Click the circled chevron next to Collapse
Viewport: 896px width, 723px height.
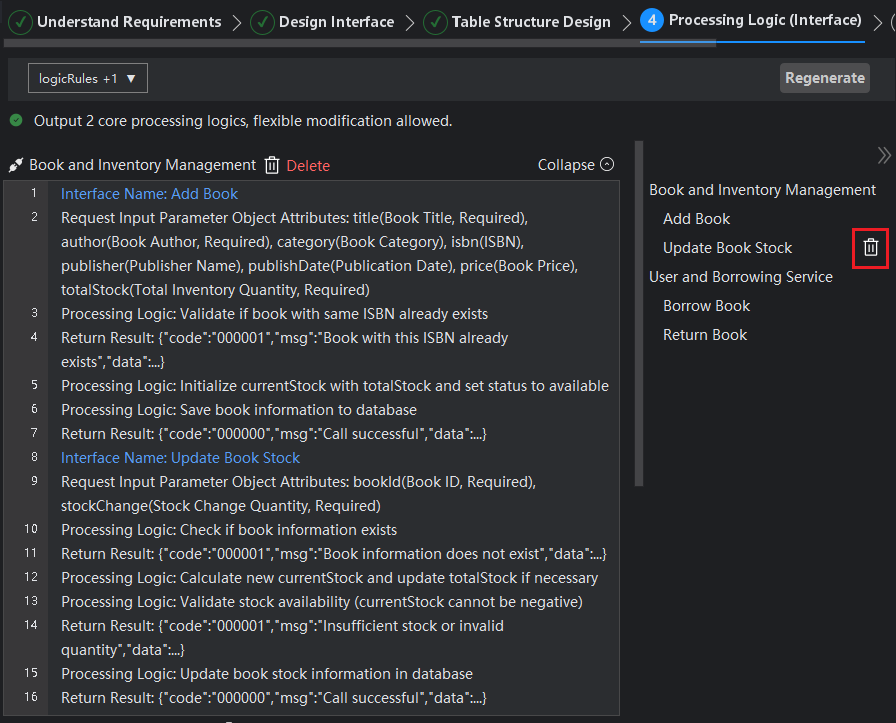point(607,165)
